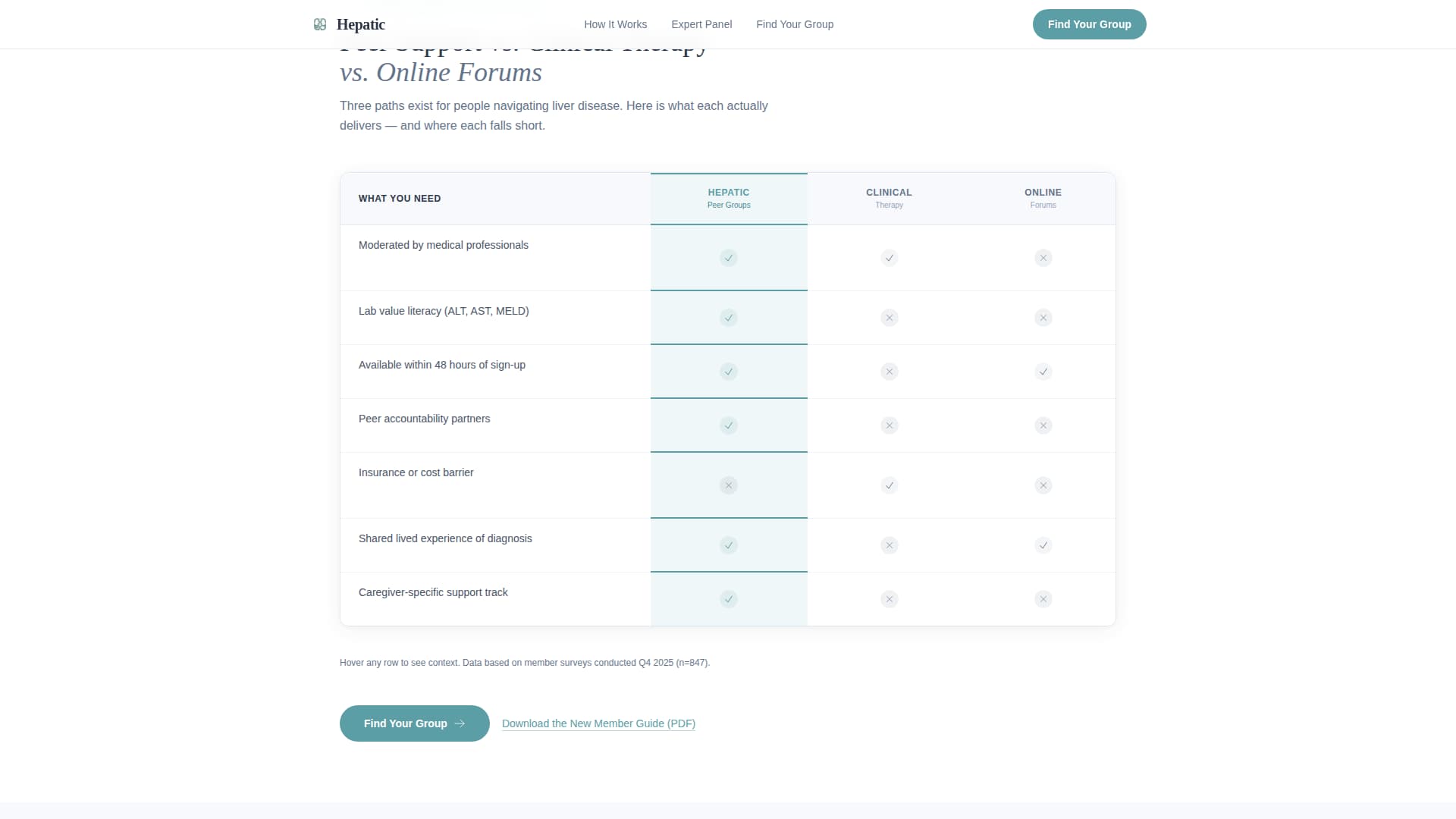This screenshot has height=819, width=1456.
Task: Click 'Lab value literacy (ALT, AST, MELD)' label
Action: tap(444, 311)
